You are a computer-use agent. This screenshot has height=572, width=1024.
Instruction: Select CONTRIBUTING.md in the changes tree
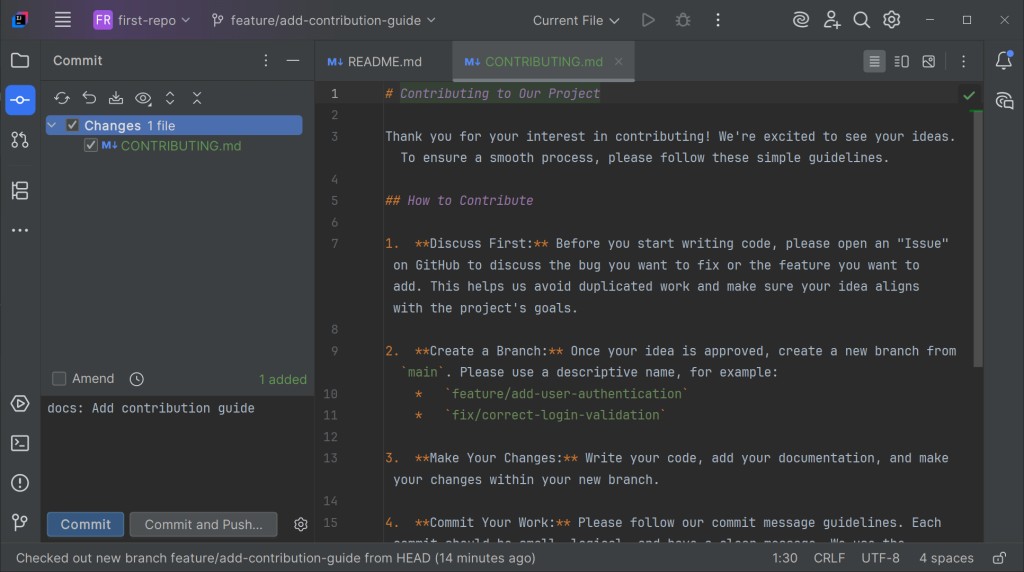tap(181, 146)
